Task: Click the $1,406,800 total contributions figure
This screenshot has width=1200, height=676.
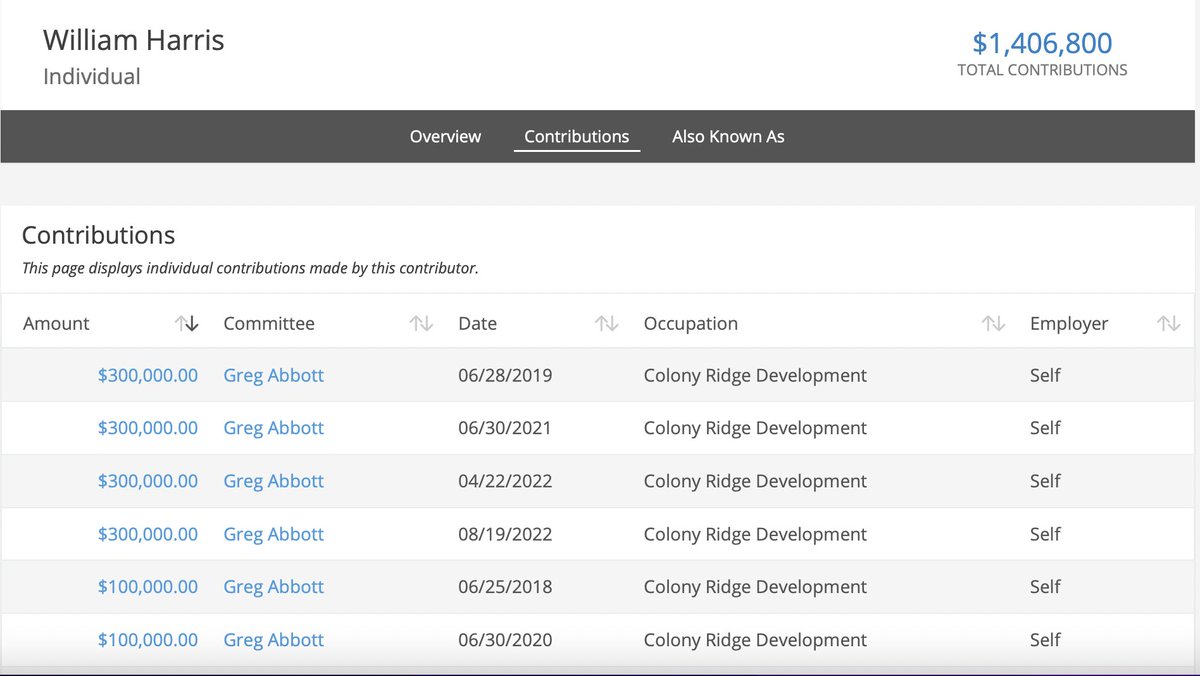Action: 1042,43
